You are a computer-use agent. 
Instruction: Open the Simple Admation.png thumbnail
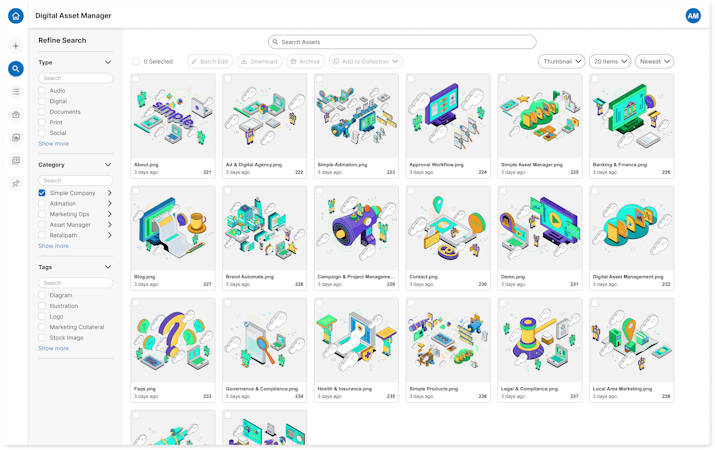coord(356,116)
